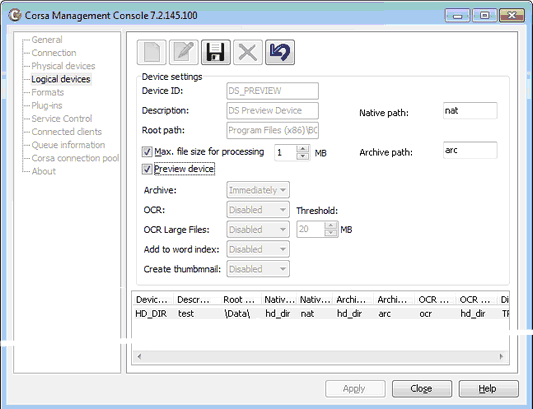Viewport: 533px width, 409px height.
Task: Click the Device ID input field
Action: tap(273, 91)
